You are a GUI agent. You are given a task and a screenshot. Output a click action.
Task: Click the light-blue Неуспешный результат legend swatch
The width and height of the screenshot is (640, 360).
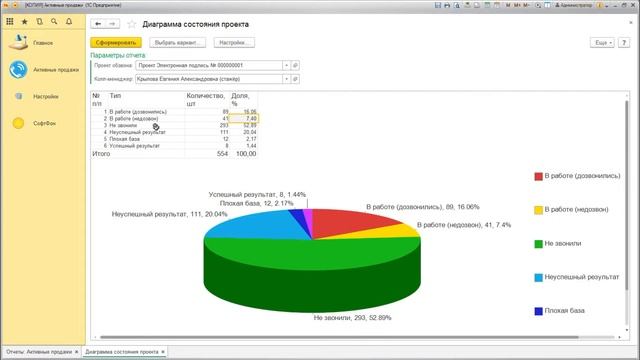pos(538,278)
